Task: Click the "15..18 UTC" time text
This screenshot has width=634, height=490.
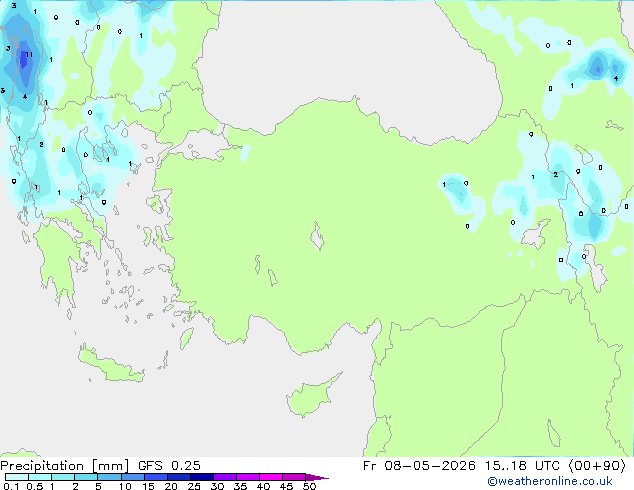Action: [522, 466]
